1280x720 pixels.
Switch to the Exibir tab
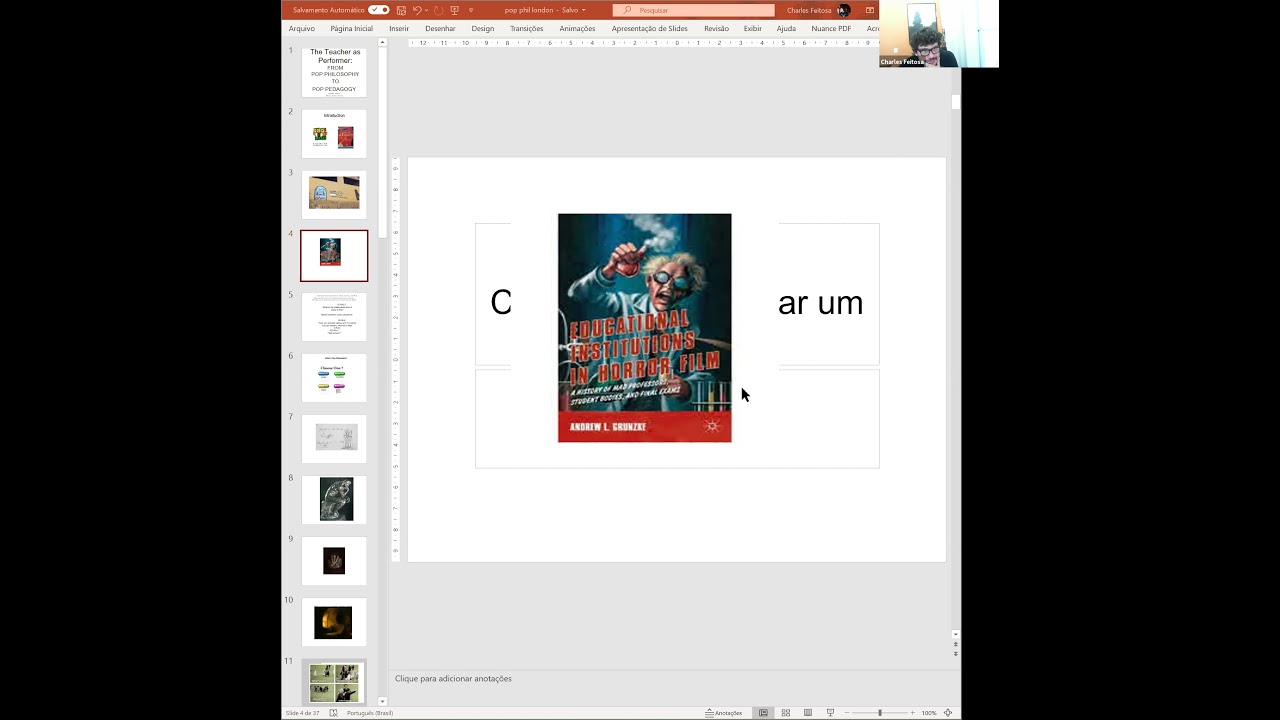tap(753, 28)
